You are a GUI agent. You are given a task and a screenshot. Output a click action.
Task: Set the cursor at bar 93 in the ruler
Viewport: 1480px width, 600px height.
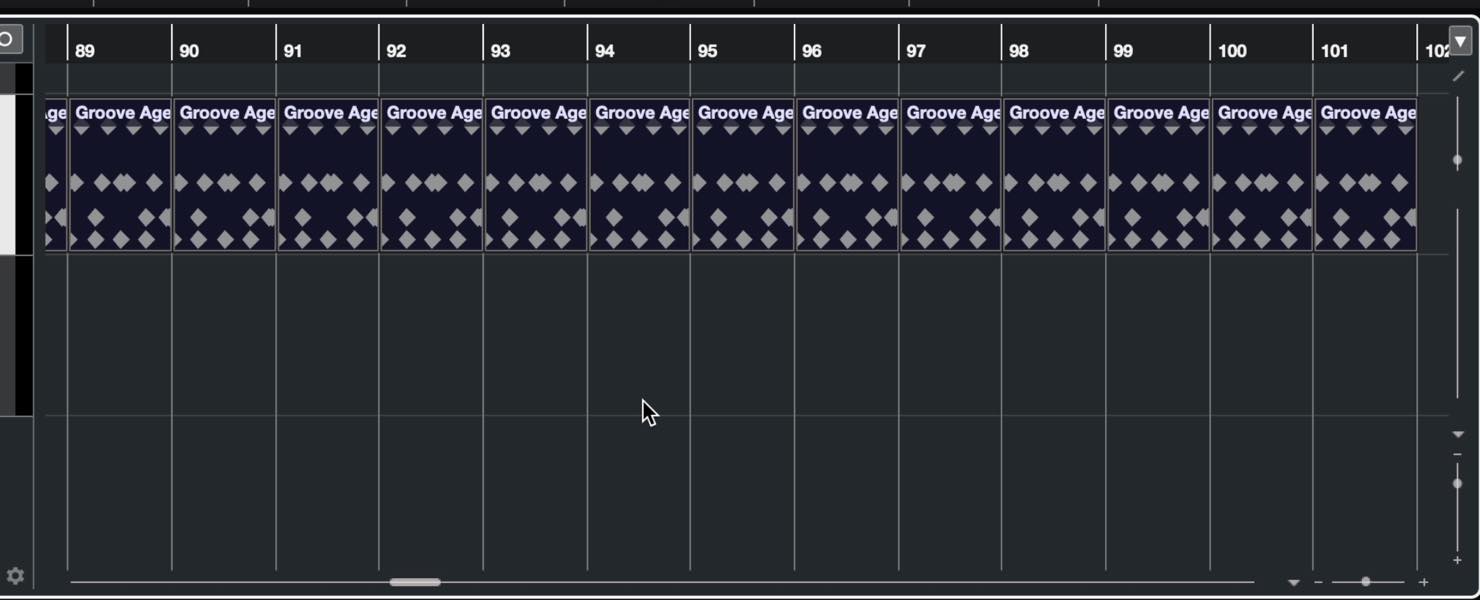coord(500,51)
